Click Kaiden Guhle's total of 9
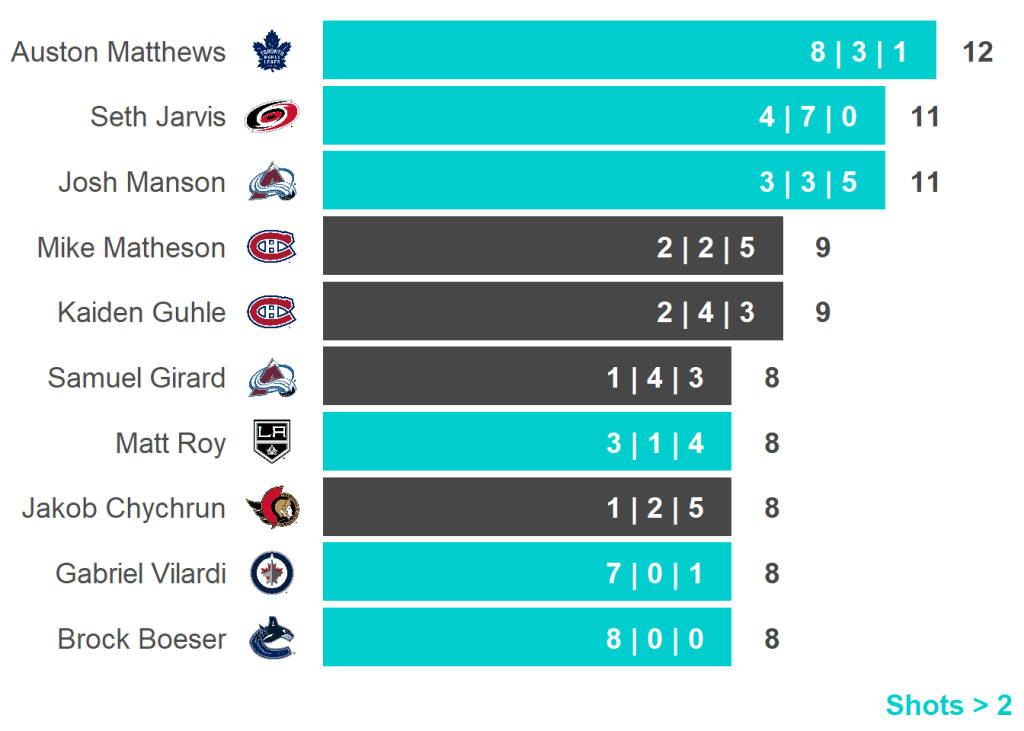 point(822,313)
